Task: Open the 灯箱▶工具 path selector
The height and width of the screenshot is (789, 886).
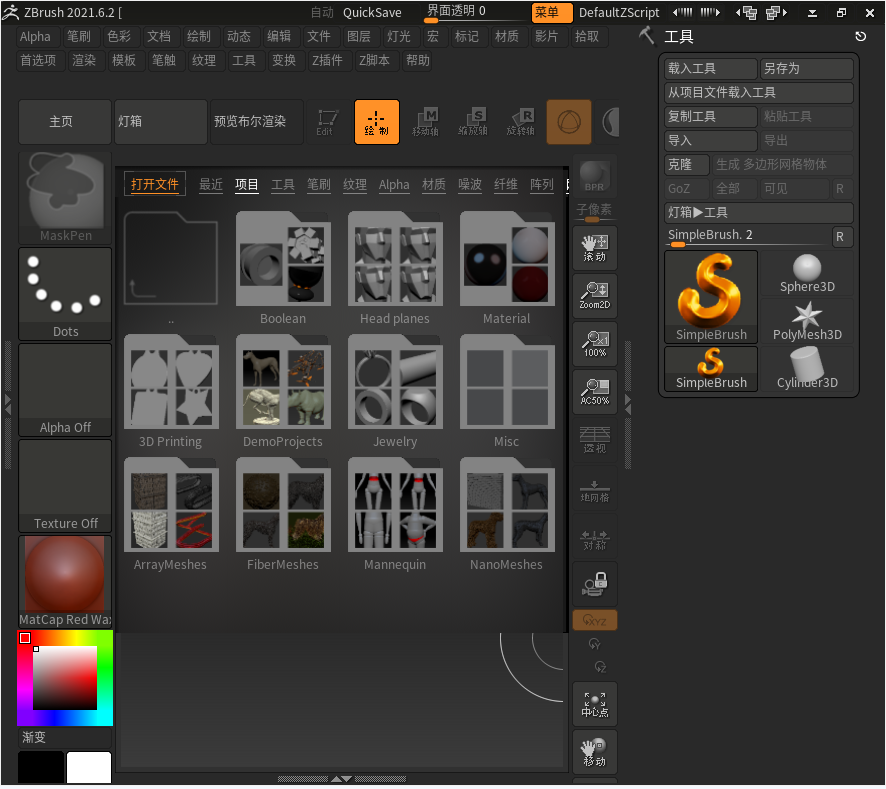Action: pos(758,212)
